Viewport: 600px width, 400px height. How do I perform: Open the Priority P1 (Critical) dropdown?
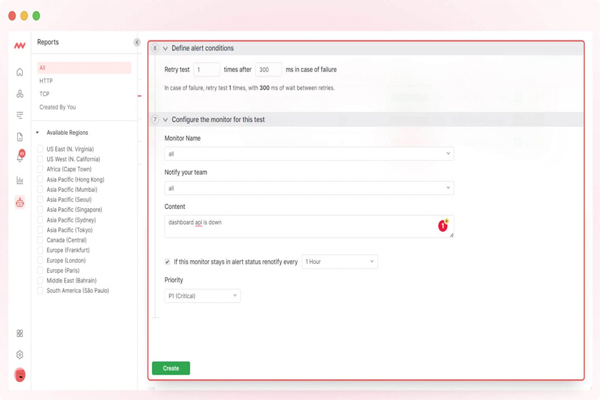pyautogui.click(x=203, y=296)
